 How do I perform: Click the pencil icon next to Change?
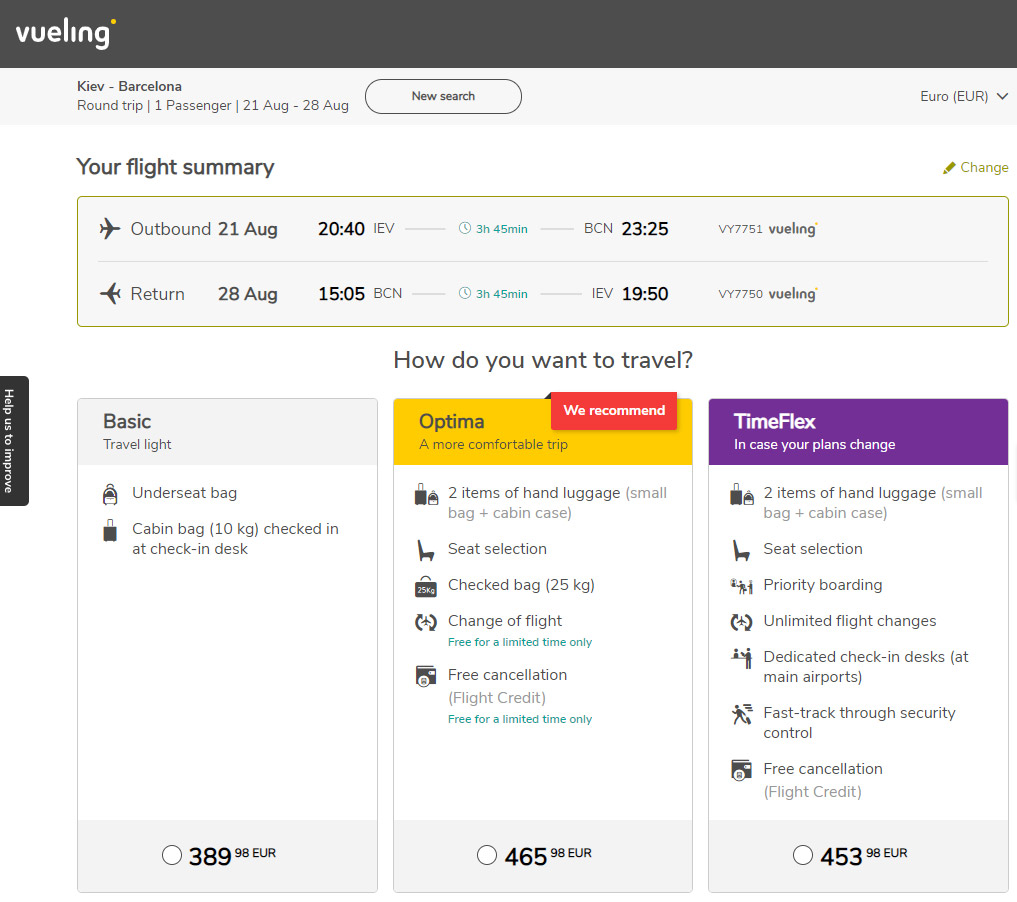(x=949, y=168)
